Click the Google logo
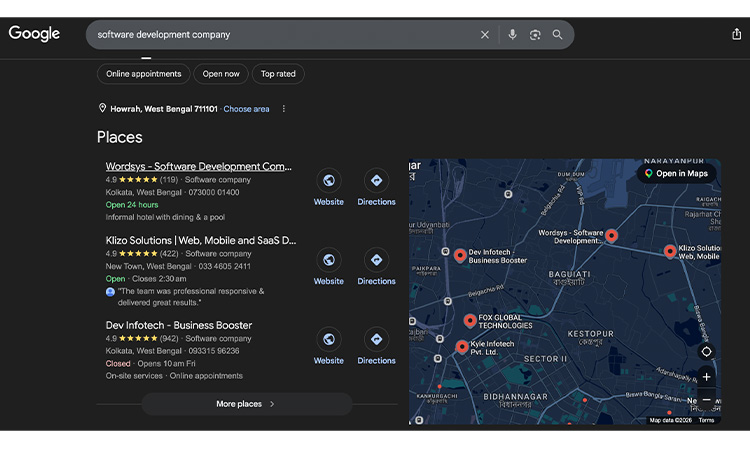The image size is (750, 450). (34, 33)
